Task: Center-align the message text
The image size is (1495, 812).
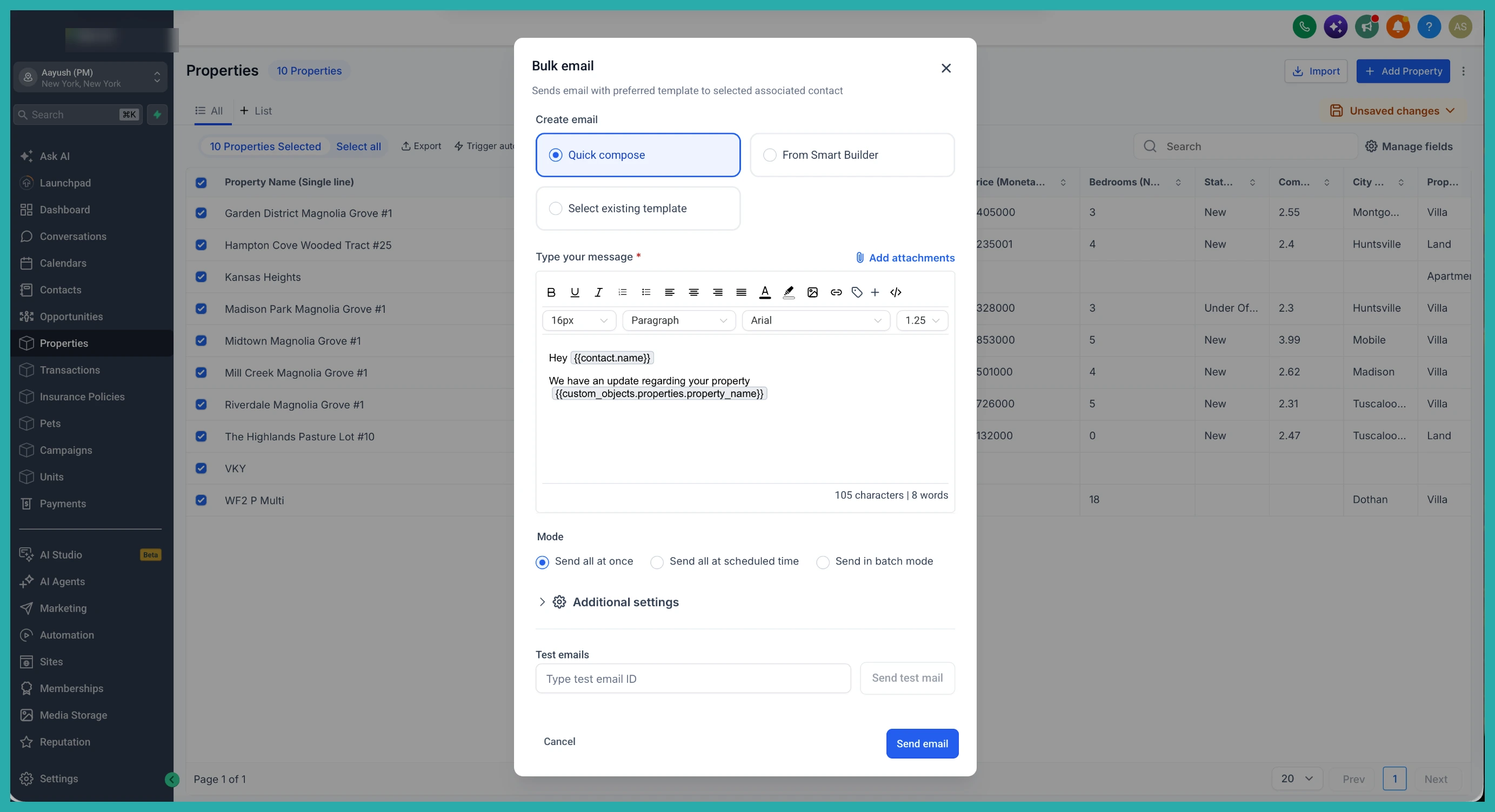Action: point(693,292)
